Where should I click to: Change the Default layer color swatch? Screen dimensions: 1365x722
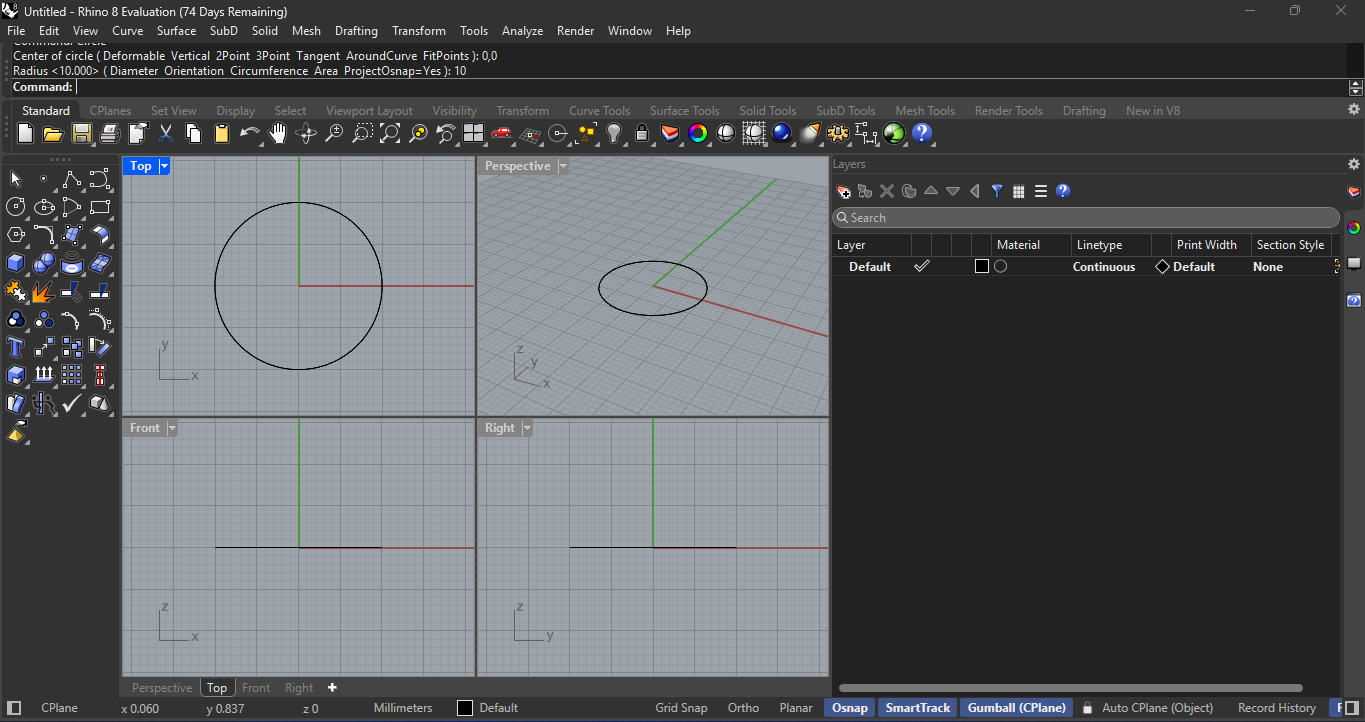point(981,266)
